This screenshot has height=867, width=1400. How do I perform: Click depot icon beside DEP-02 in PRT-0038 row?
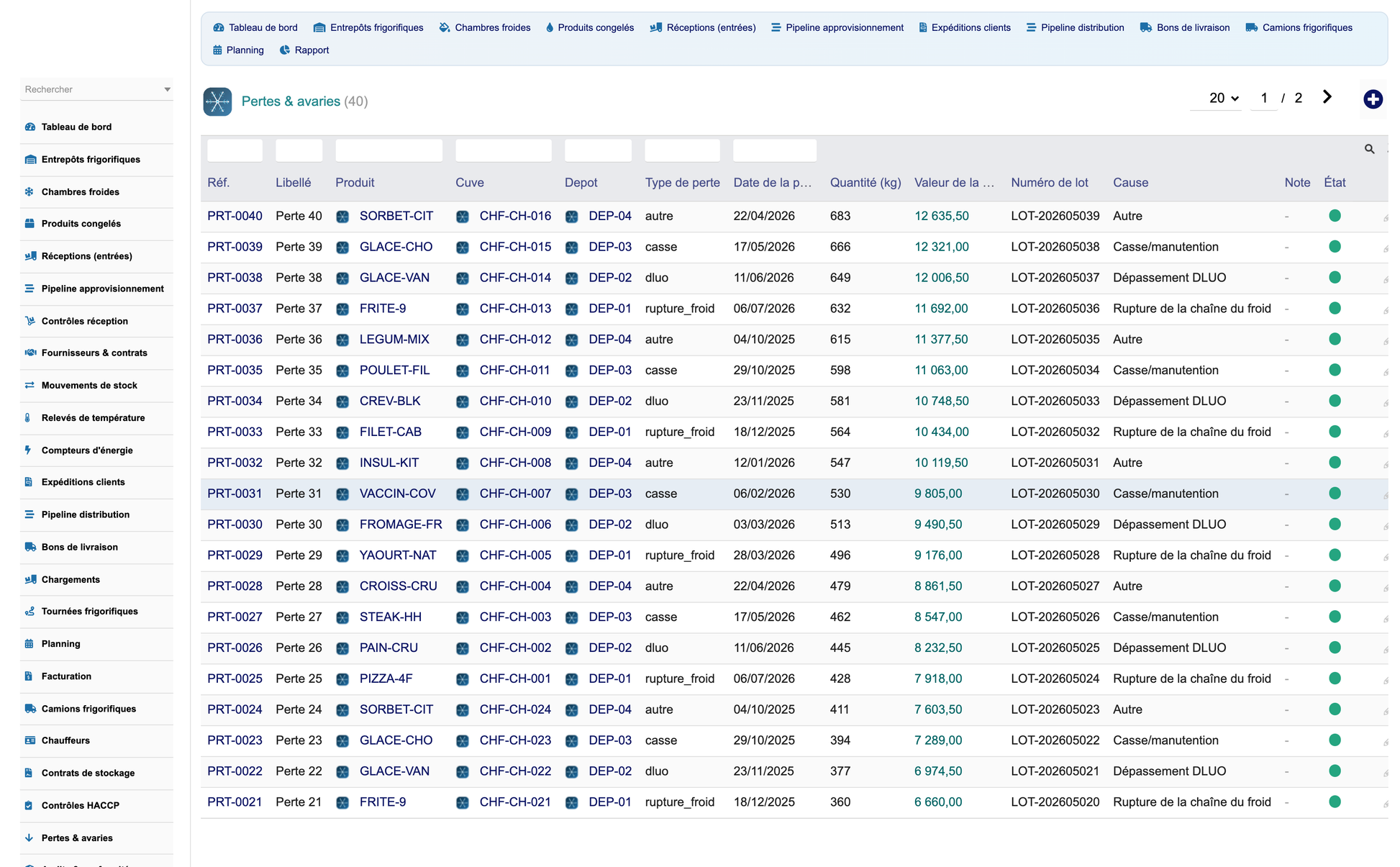click(x=572, y=278)
